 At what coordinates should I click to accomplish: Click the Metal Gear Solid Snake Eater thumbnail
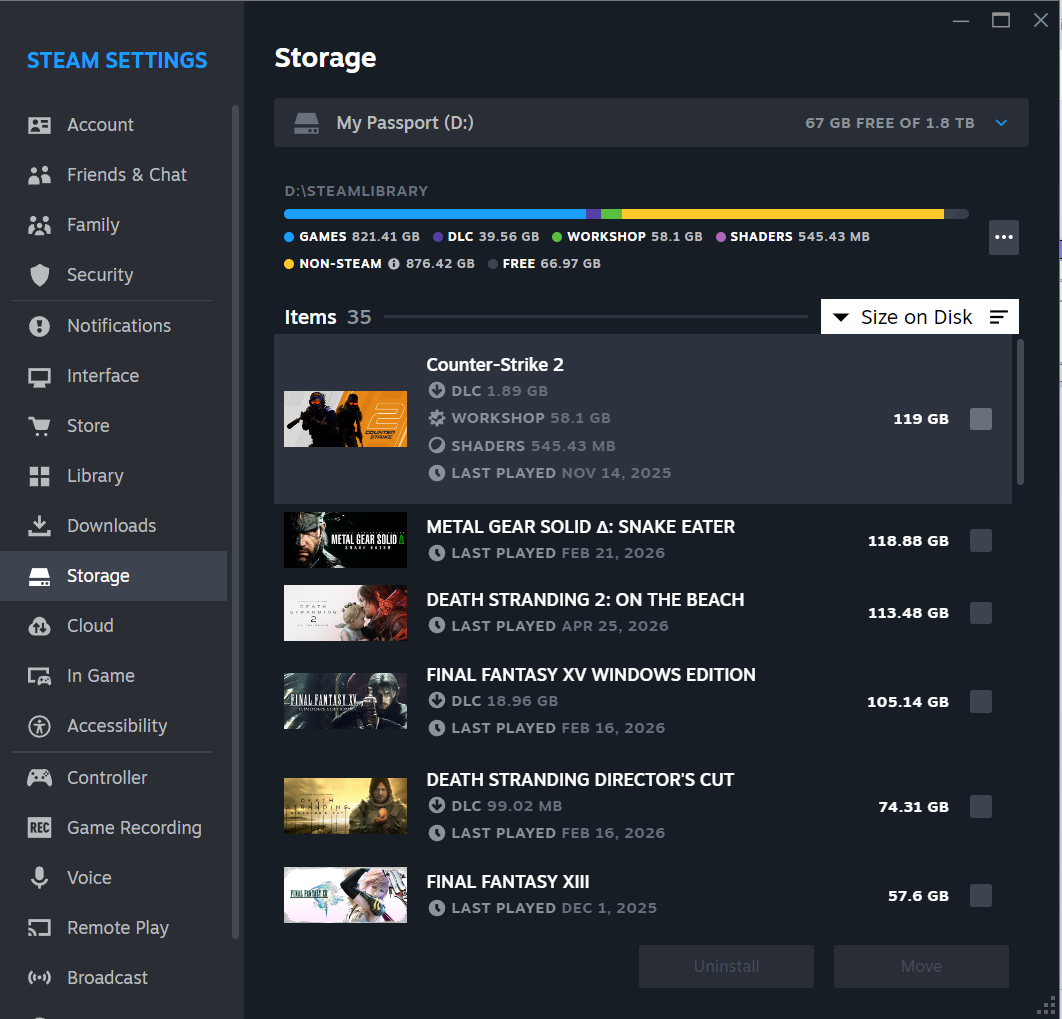click(x=345, y=540)
